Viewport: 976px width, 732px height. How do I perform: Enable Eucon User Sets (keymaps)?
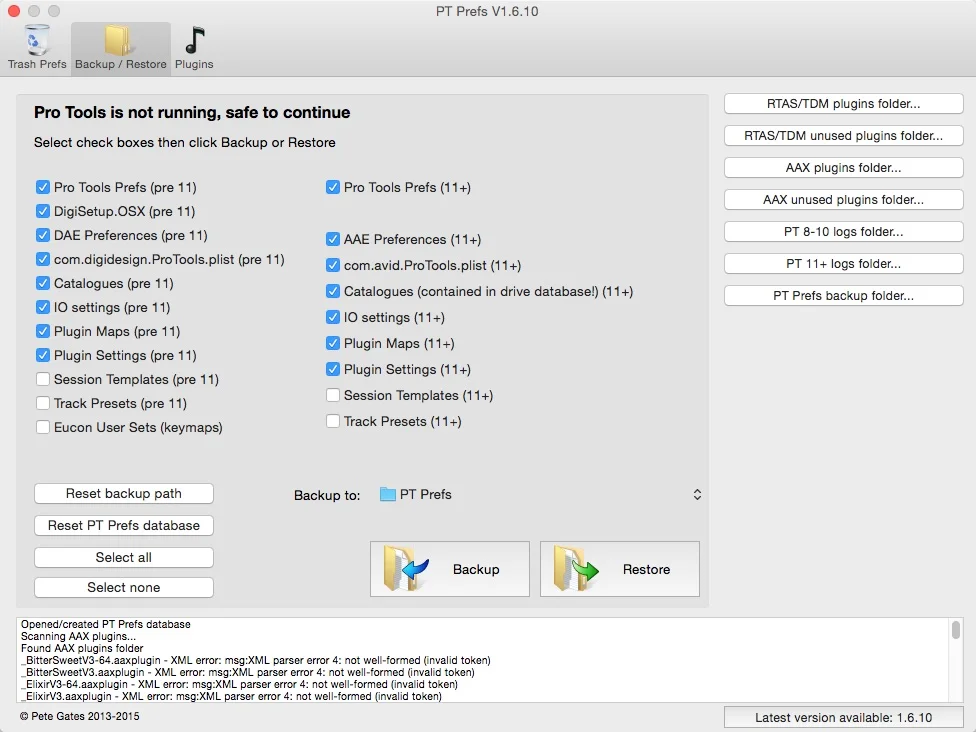coord(43,427)
